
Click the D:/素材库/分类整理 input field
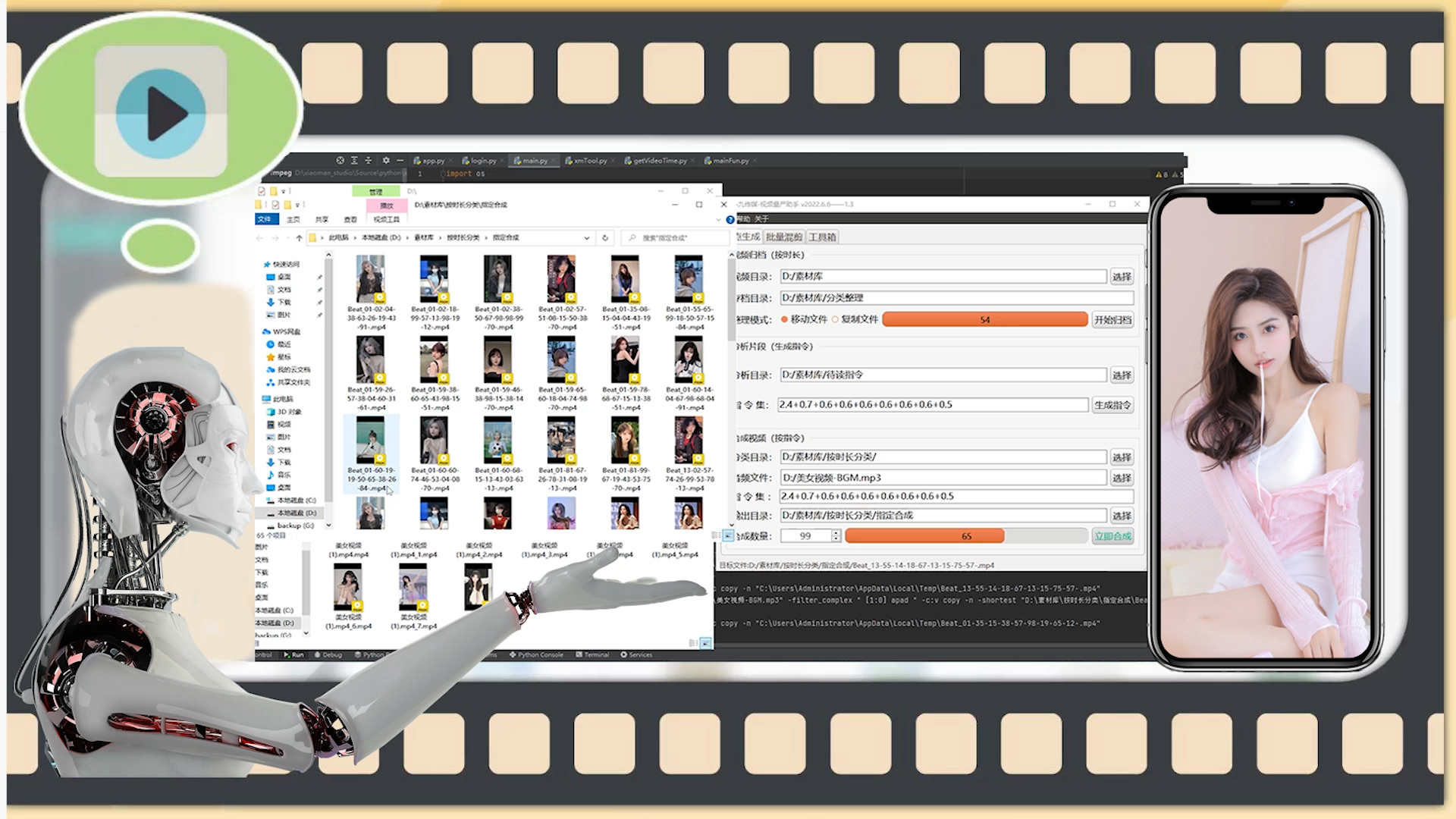956,298
